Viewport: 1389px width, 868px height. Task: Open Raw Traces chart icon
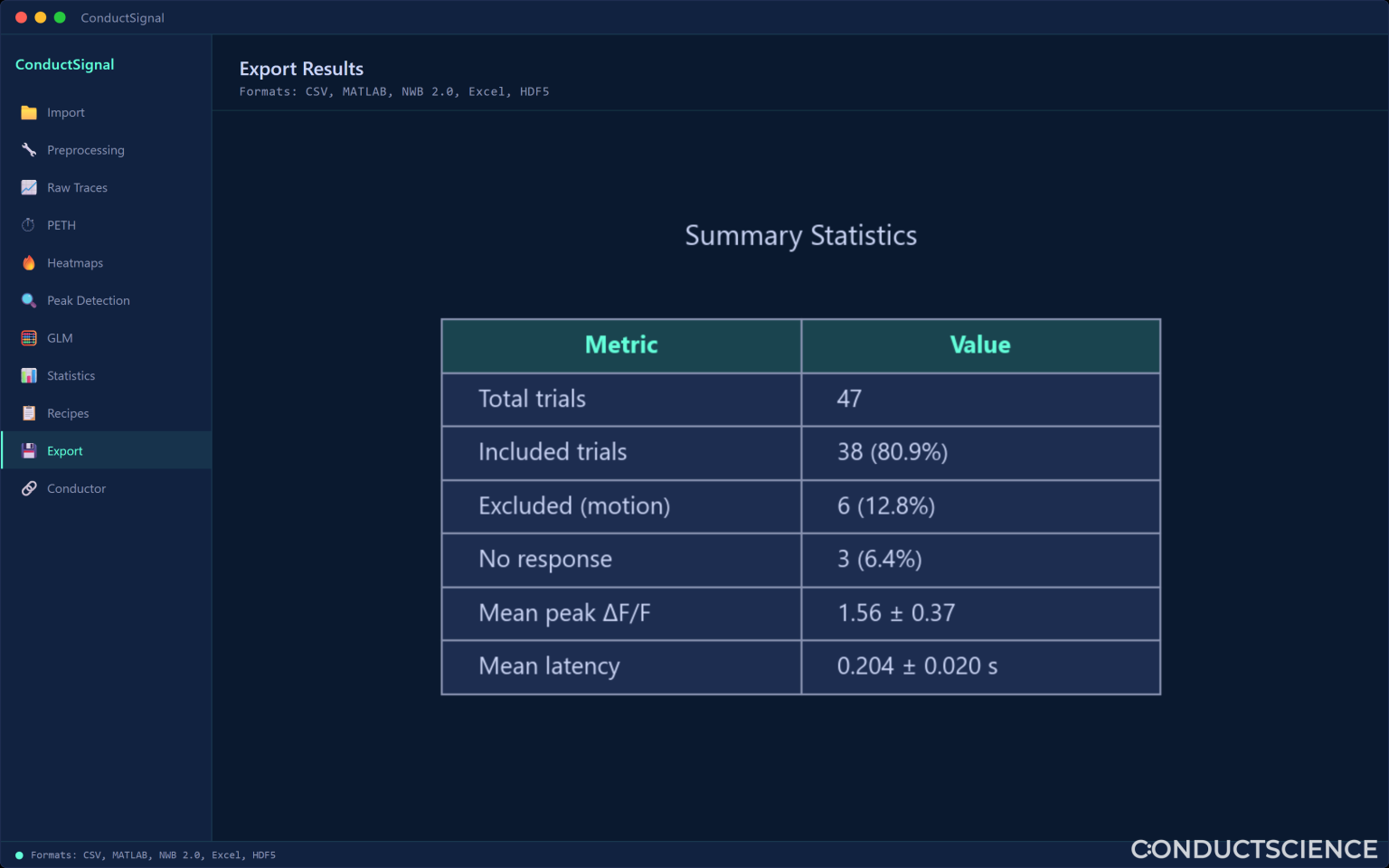pos(29,187)
